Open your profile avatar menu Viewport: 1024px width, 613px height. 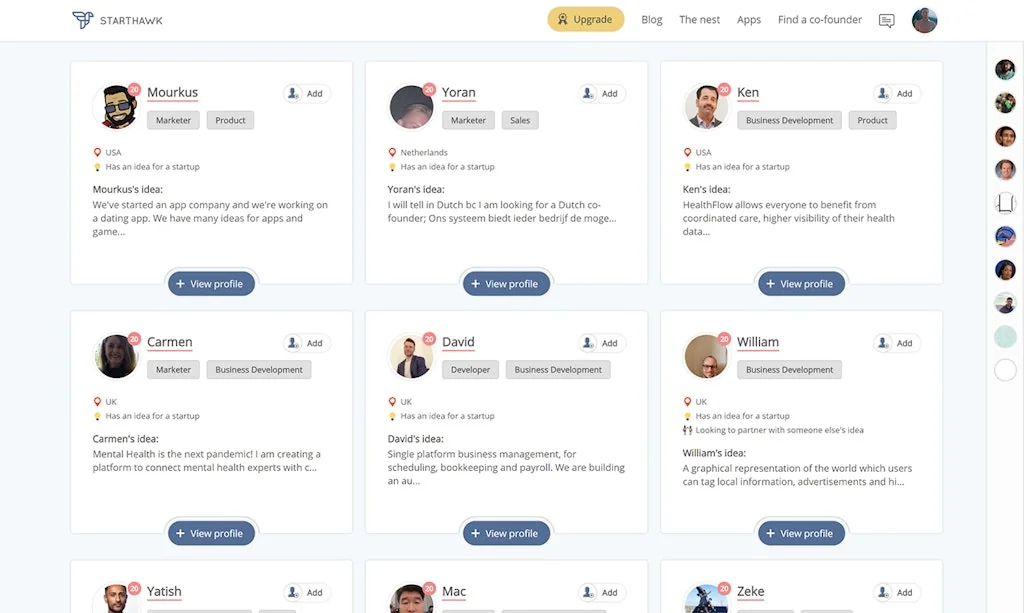coord(925,20)
